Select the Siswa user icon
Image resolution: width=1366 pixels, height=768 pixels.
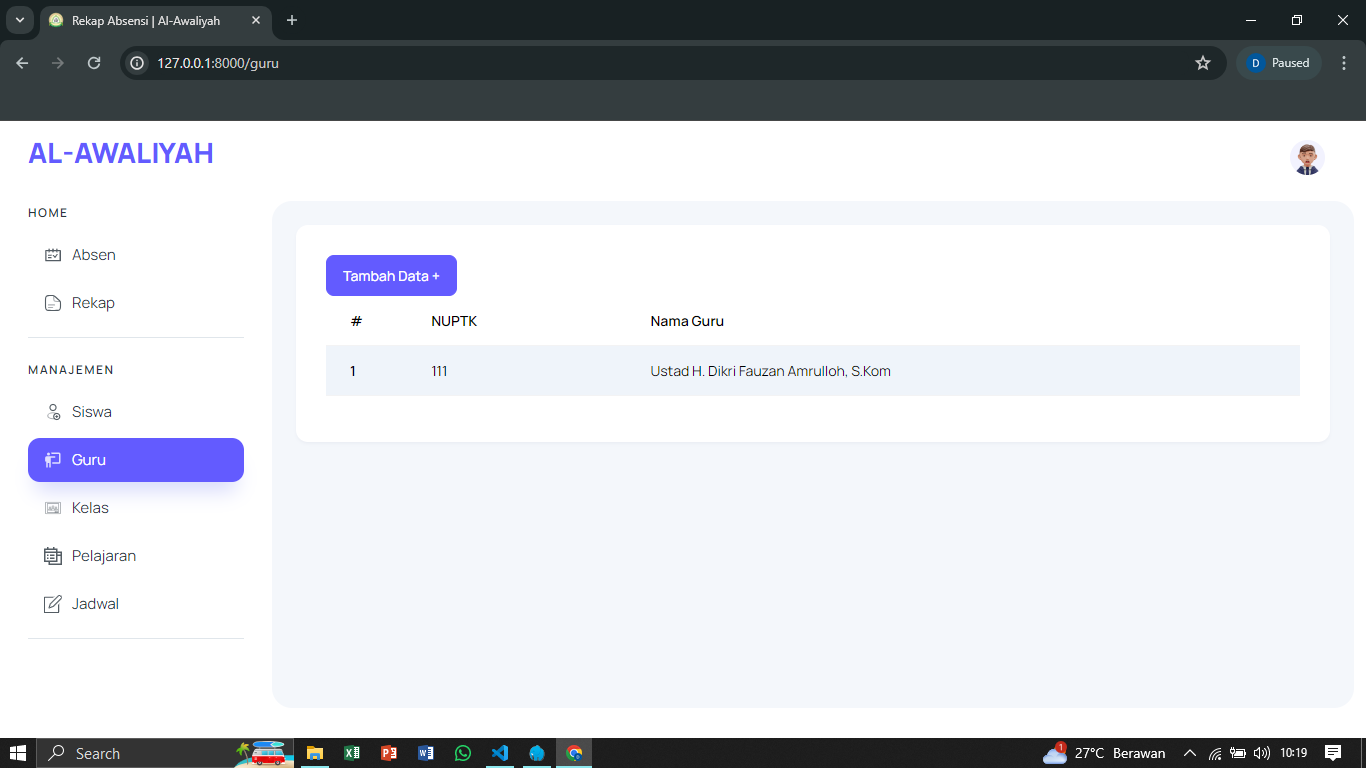[x=53, y=412]
